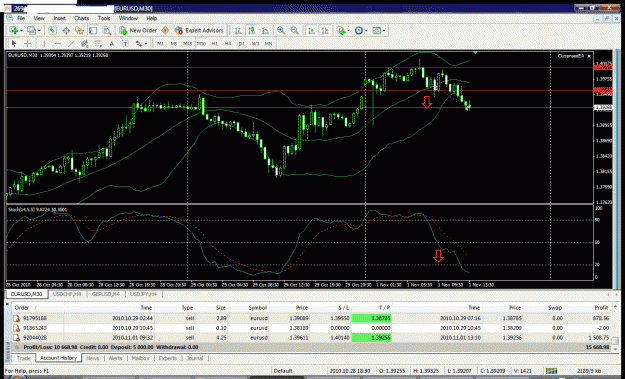Screen dimensions: 625x379
Task: Switch chart to MN timeframe
Action: point(269,43)
